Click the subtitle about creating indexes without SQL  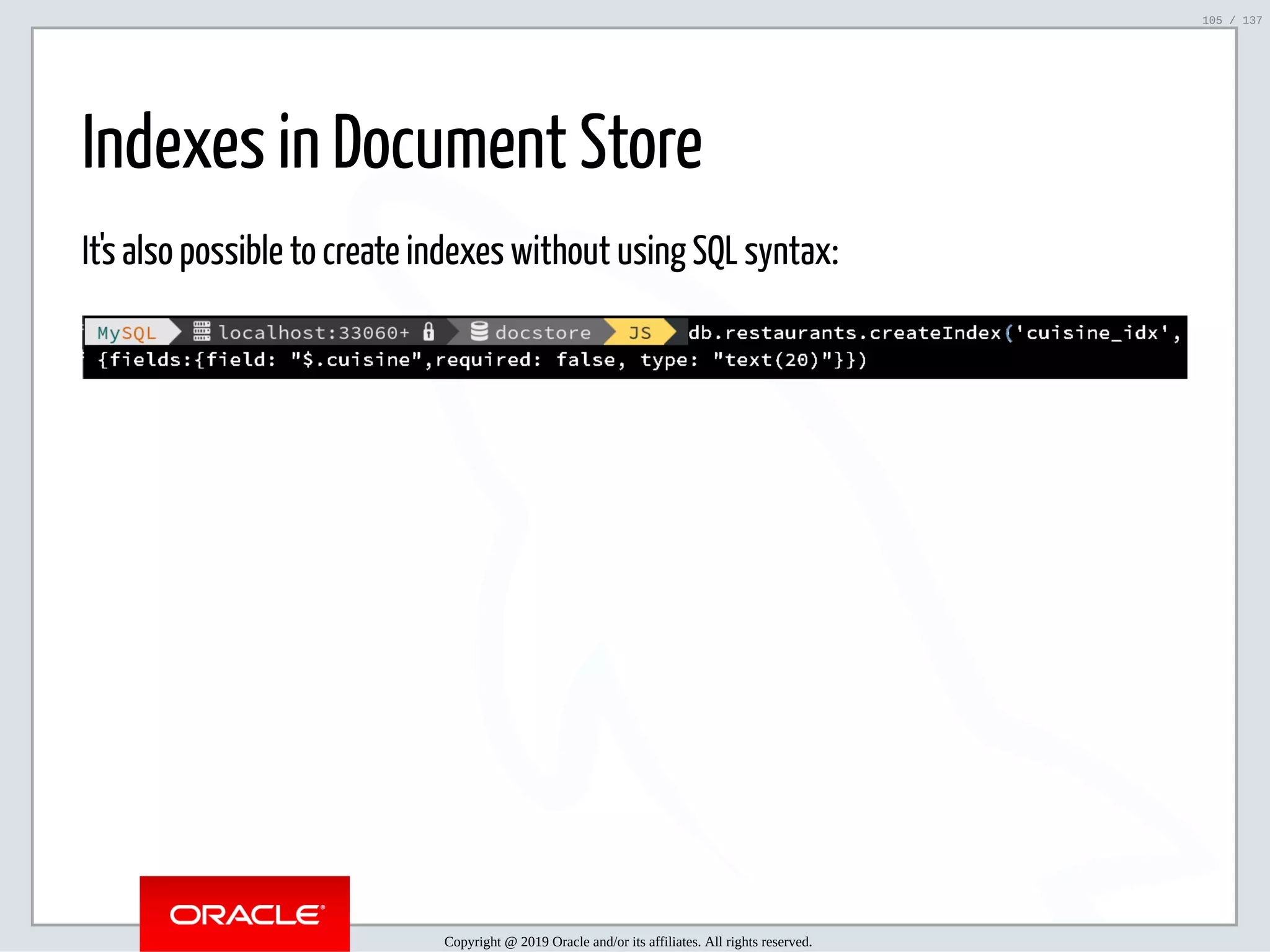click(460, 251)
